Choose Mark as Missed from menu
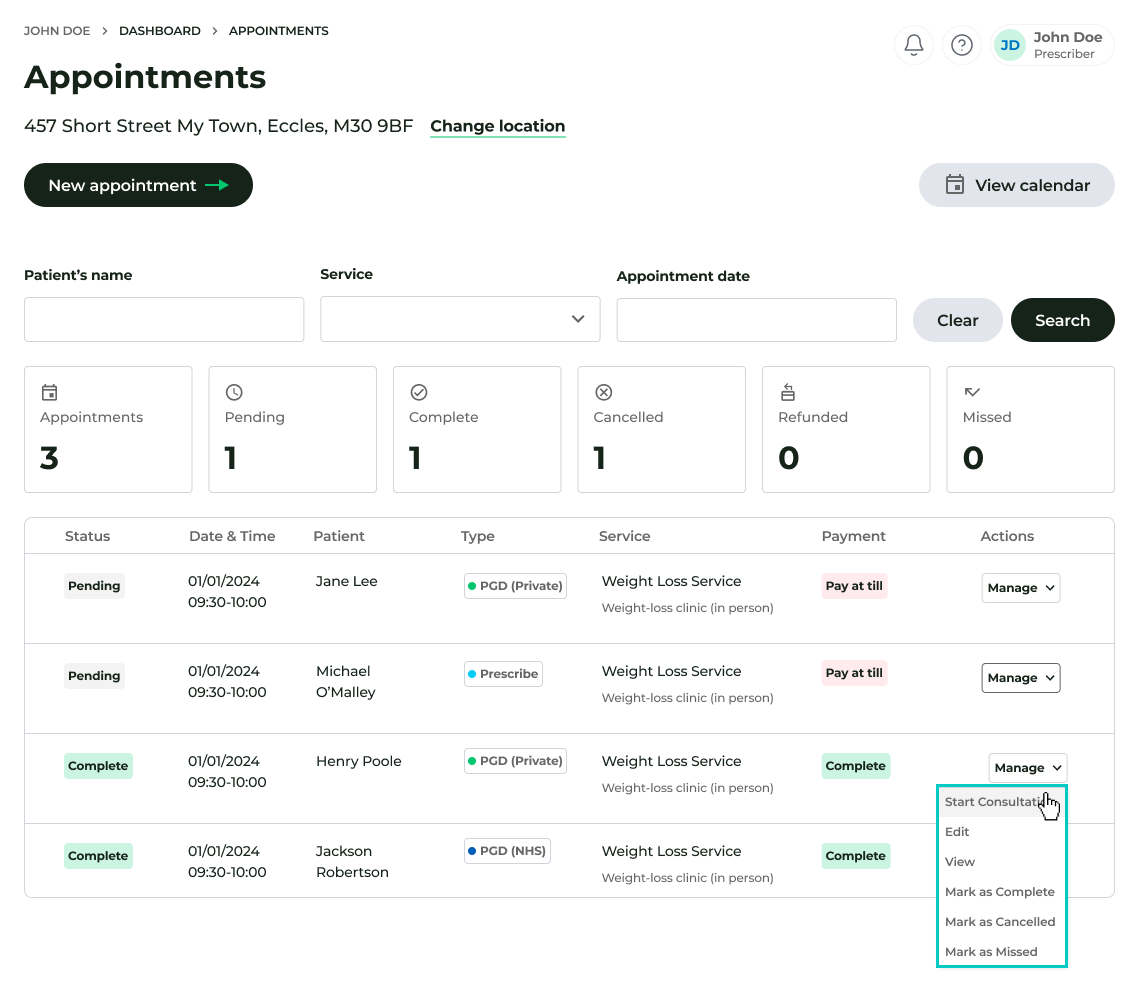This screenshot has height=994, width=1144. (991, 952)
